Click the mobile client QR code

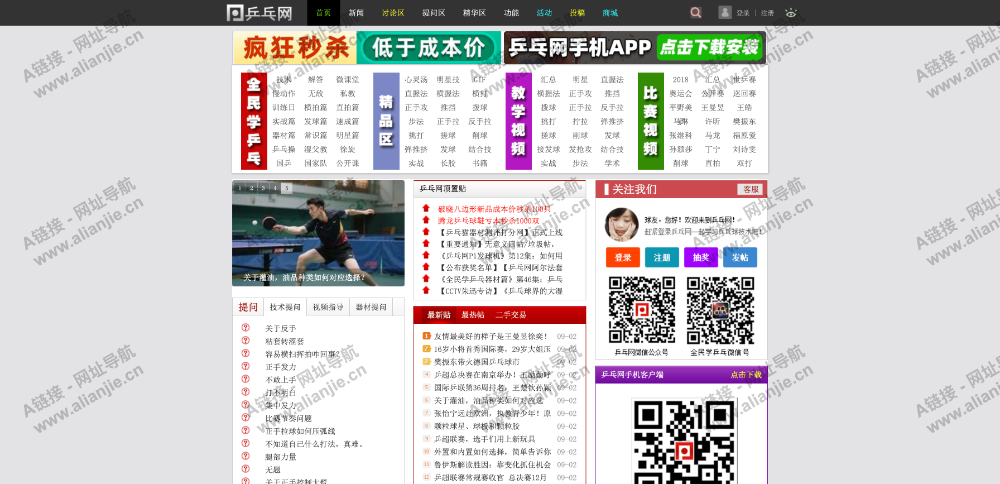pos(684,441)
